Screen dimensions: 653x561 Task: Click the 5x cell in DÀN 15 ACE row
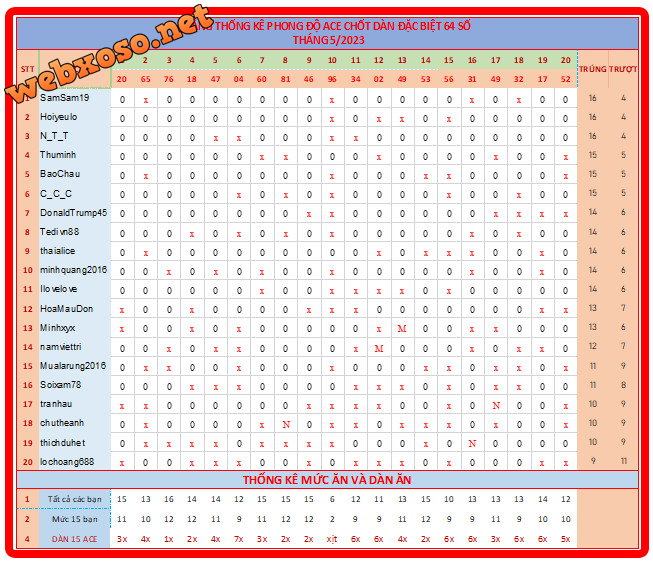pyautogui.click(x=566, y=539)
